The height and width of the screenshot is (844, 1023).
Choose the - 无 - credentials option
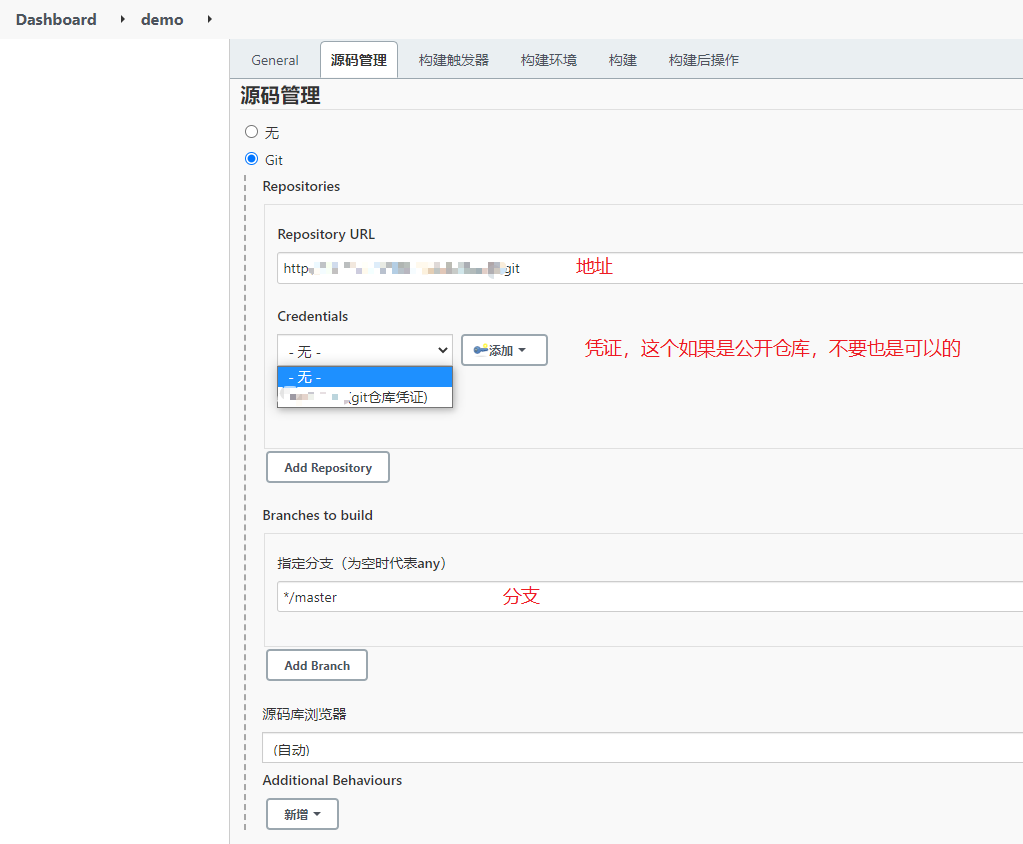[x=364, y=377]
